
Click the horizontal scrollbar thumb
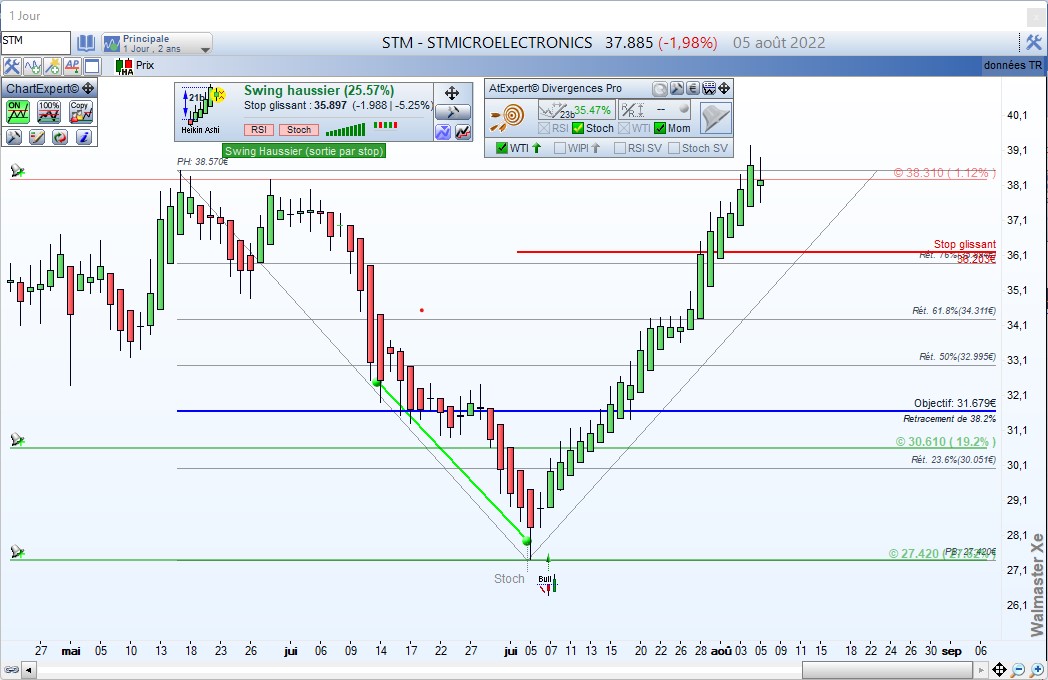pos(888,669)
